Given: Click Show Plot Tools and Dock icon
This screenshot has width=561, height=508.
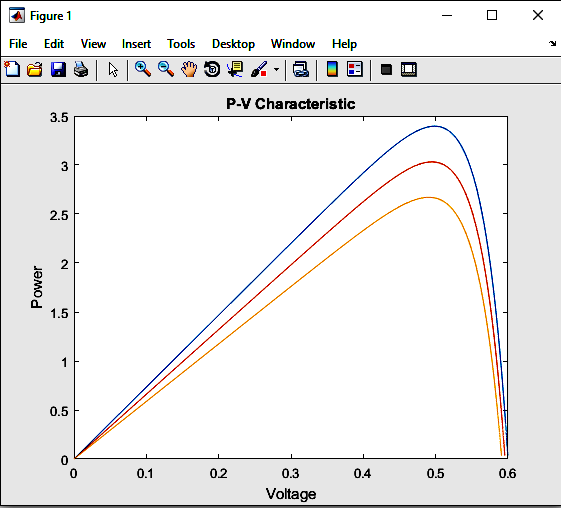Looking at the screenshot, I should pos(409,69).
